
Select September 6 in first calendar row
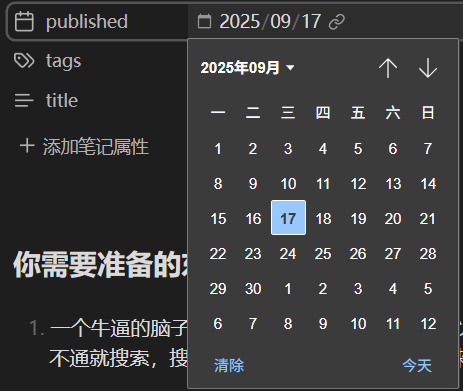393,149
